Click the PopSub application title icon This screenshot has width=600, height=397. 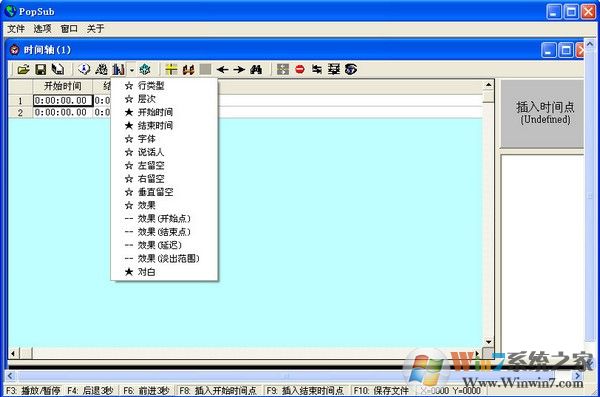(10, 11)
